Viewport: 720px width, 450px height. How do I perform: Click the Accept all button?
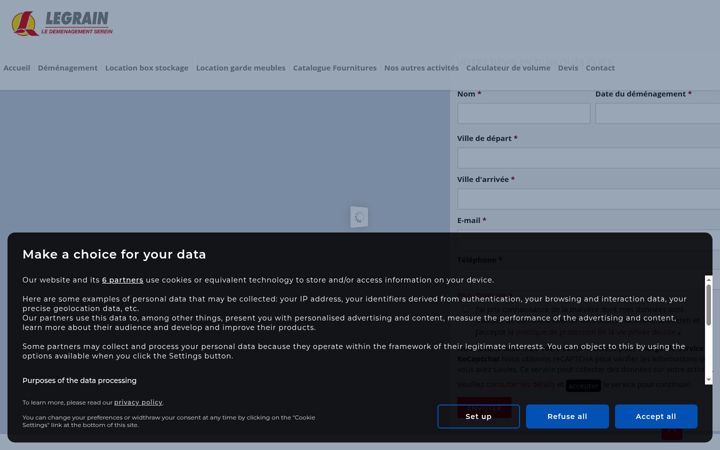[x=656, y=416]
